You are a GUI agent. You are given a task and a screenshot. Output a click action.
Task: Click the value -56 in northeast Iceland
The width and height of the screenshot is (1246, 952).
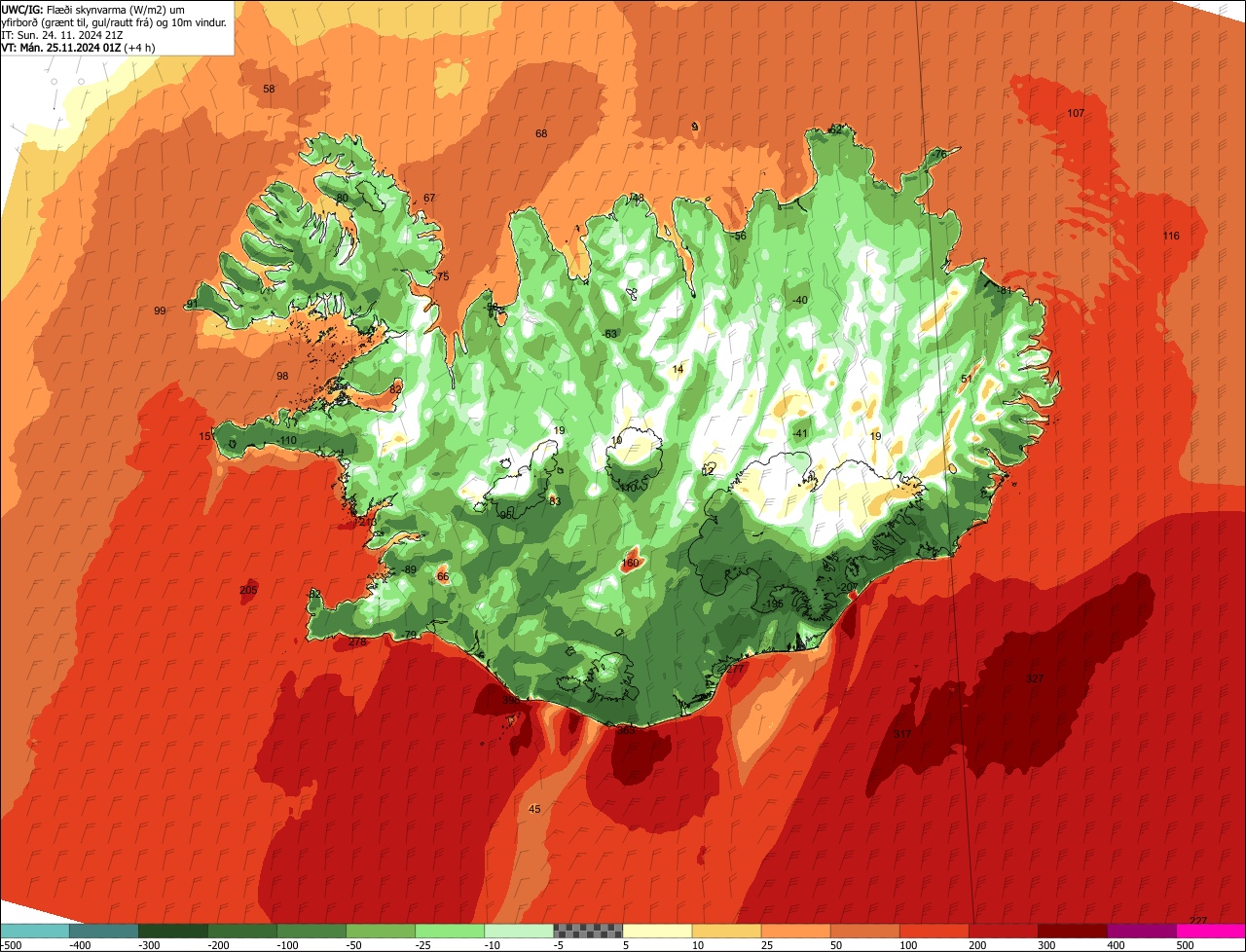click(x=739, y=236)
